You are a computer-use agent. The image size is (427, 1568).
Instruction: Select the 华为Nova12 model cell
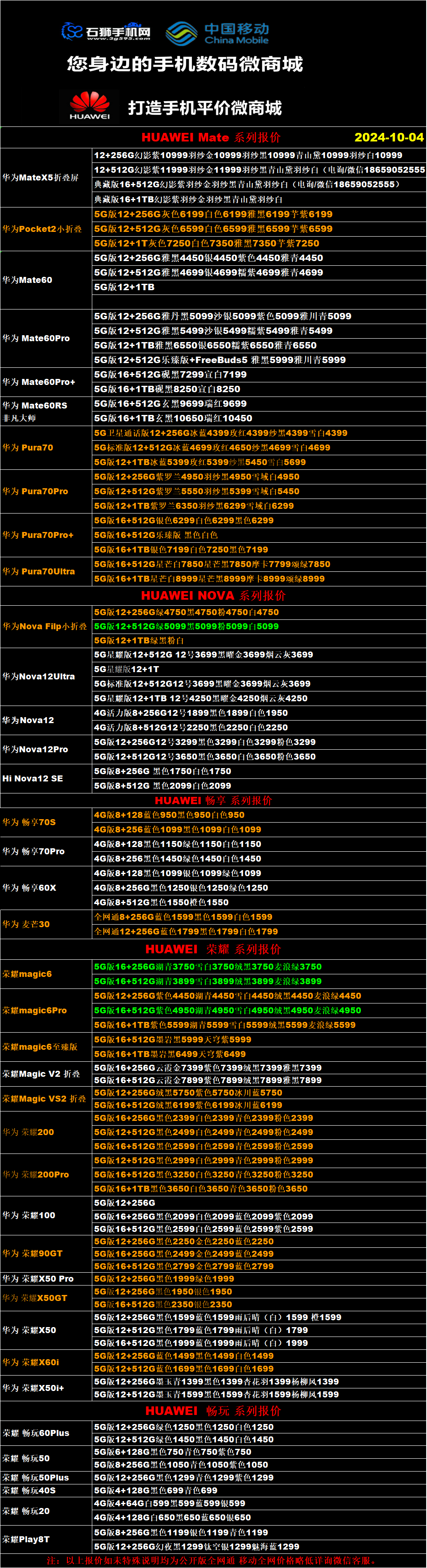click(46, 721)
